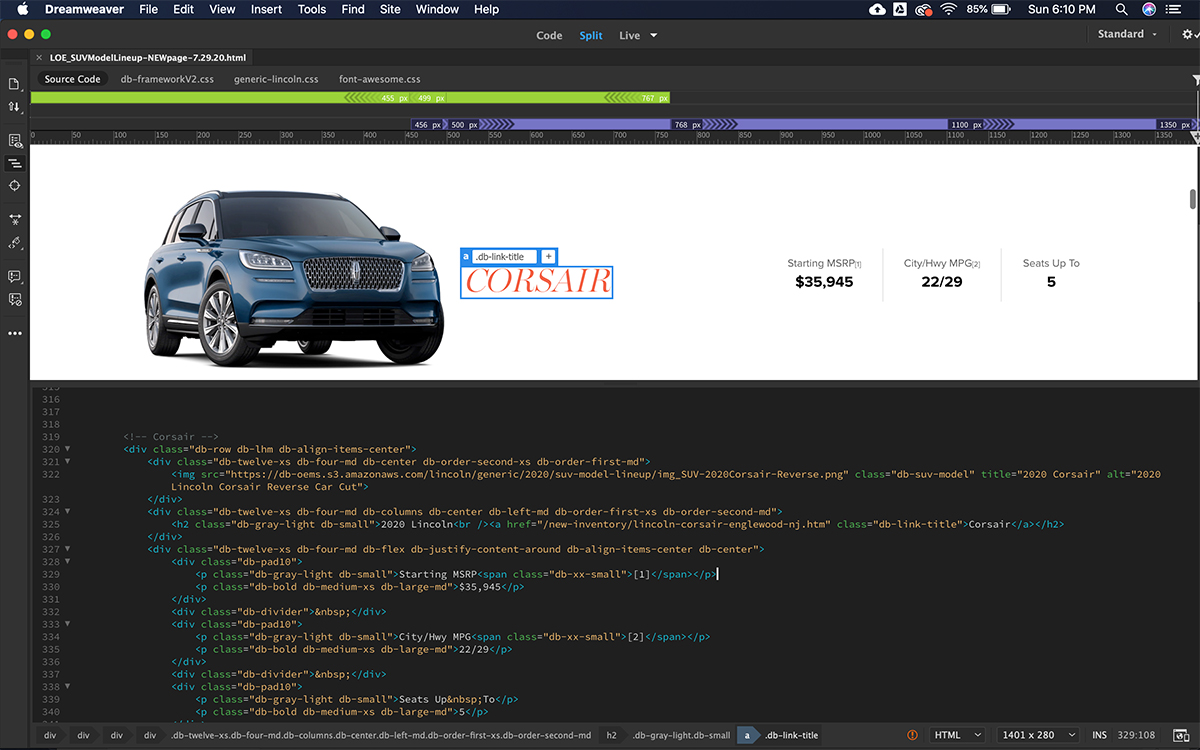Switch to Split view
Viewport: 1200px width, 750px height.
(591, 35)
